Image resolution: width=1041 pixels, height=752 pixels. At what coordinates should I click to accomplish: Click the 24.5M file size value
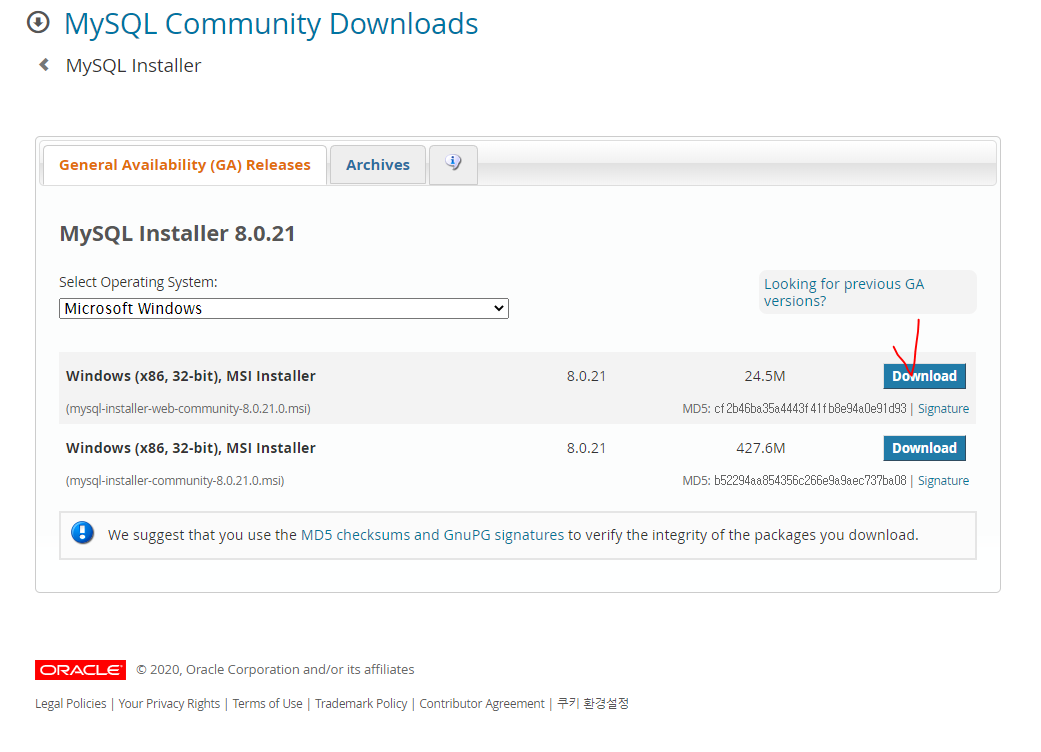(765, 376)
